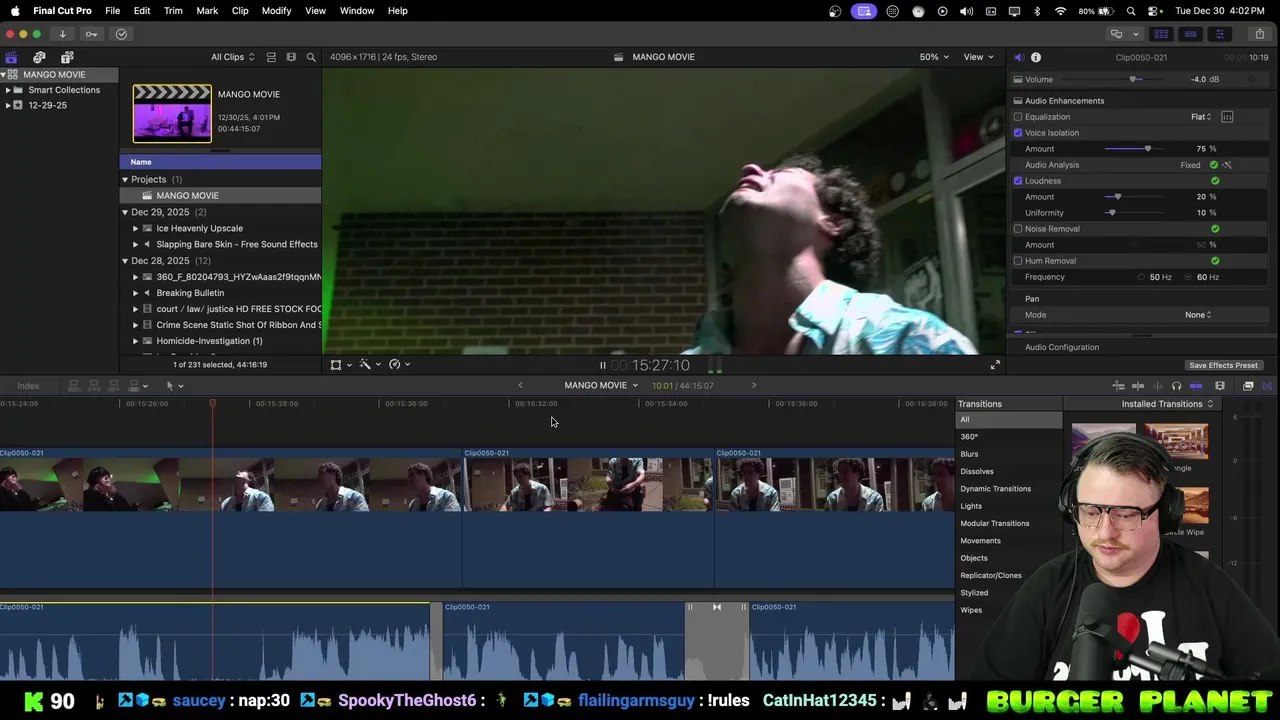Image resolution: width=1280 pixels, height=720 pixels.
Task: Toggle the Effects browser icon
Action: pos(1248,386)
